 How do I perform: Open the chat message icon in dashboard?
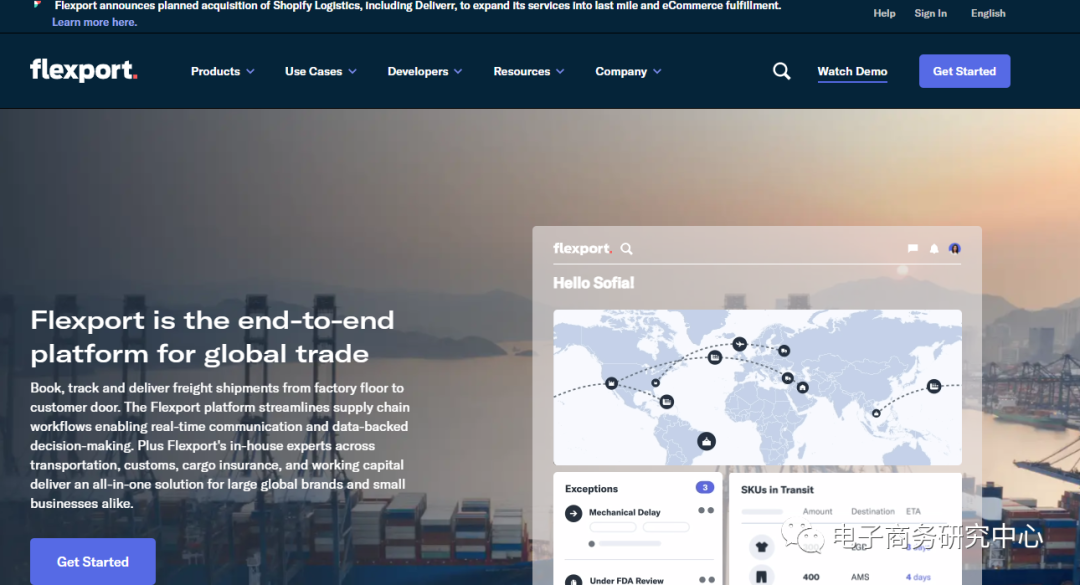click(913, 249)
